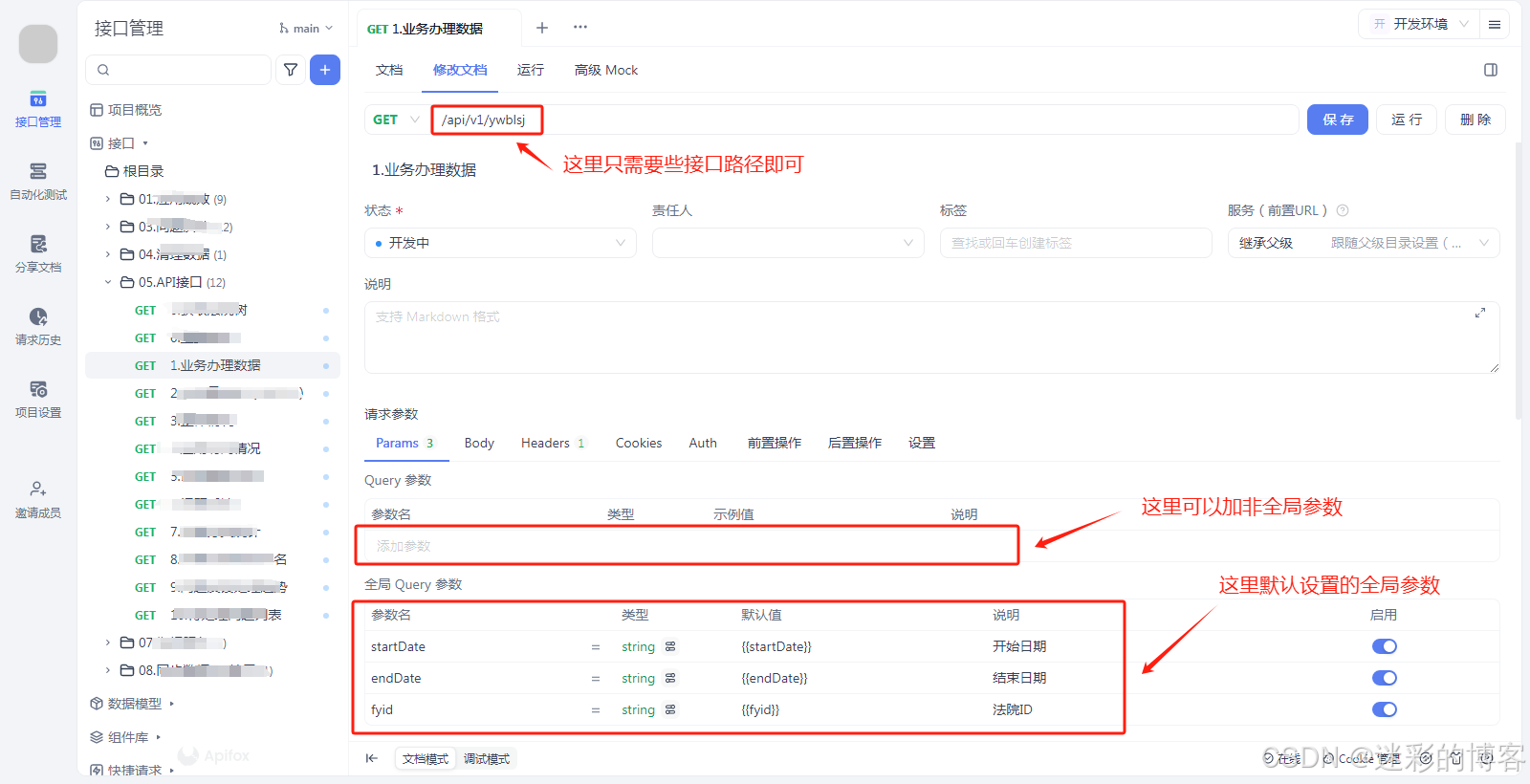This screenshot has height=784, width=1530.
Task: Click the blue 保存 button
Action: coord(1338,120)
